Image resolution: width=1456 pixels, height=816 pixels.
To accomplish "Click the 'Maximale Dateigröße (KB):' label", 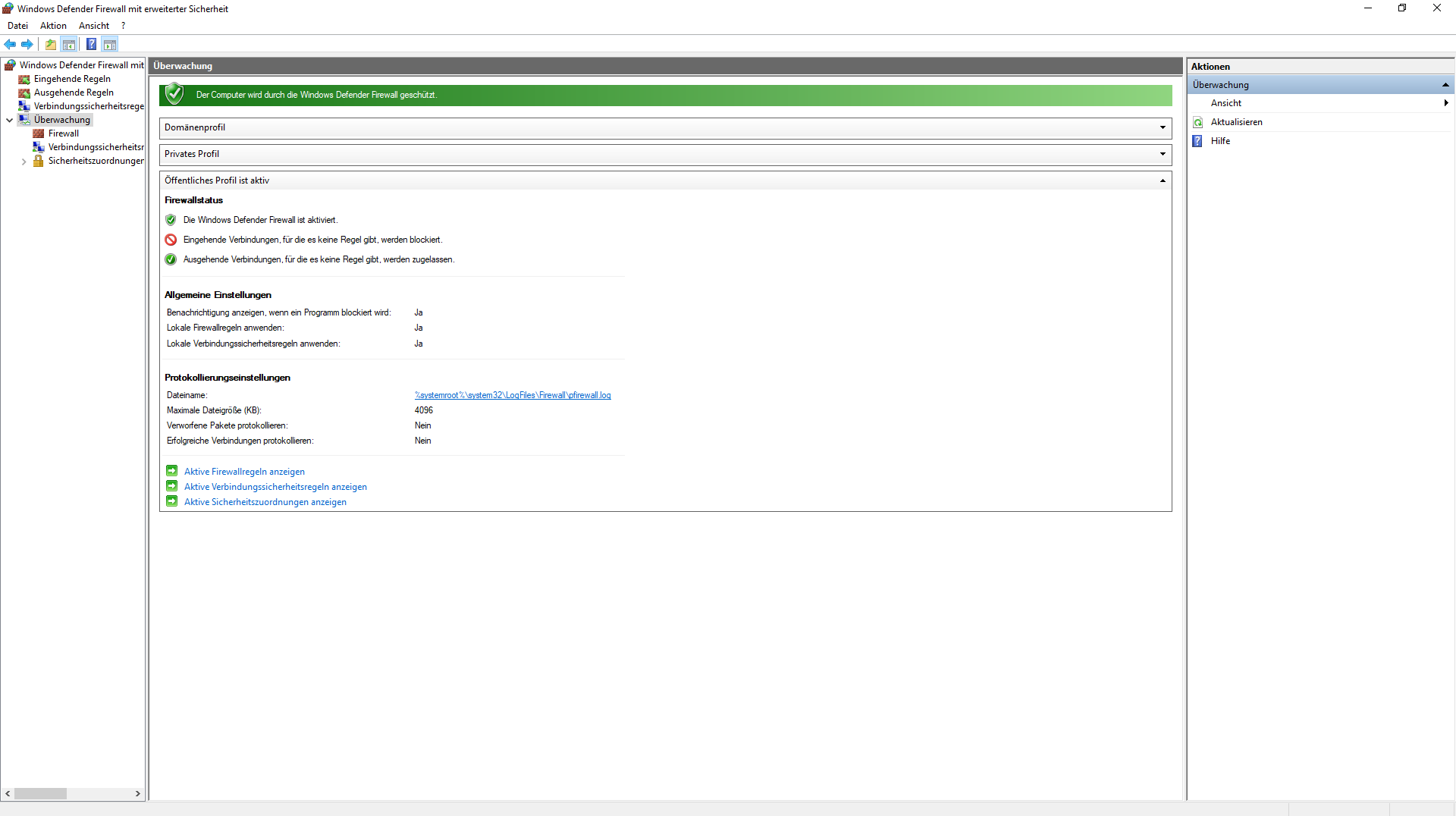I will coord(214,410).
